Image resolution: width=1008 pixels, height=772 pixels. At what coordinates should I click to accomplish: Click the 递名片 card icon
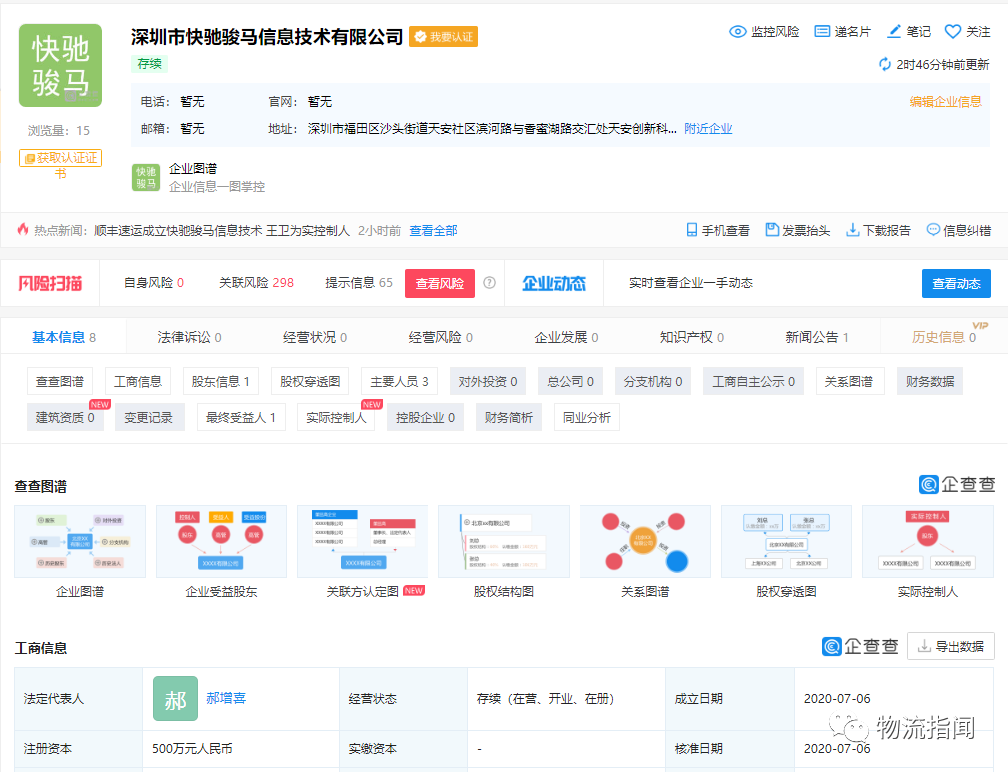coord(822,31)
